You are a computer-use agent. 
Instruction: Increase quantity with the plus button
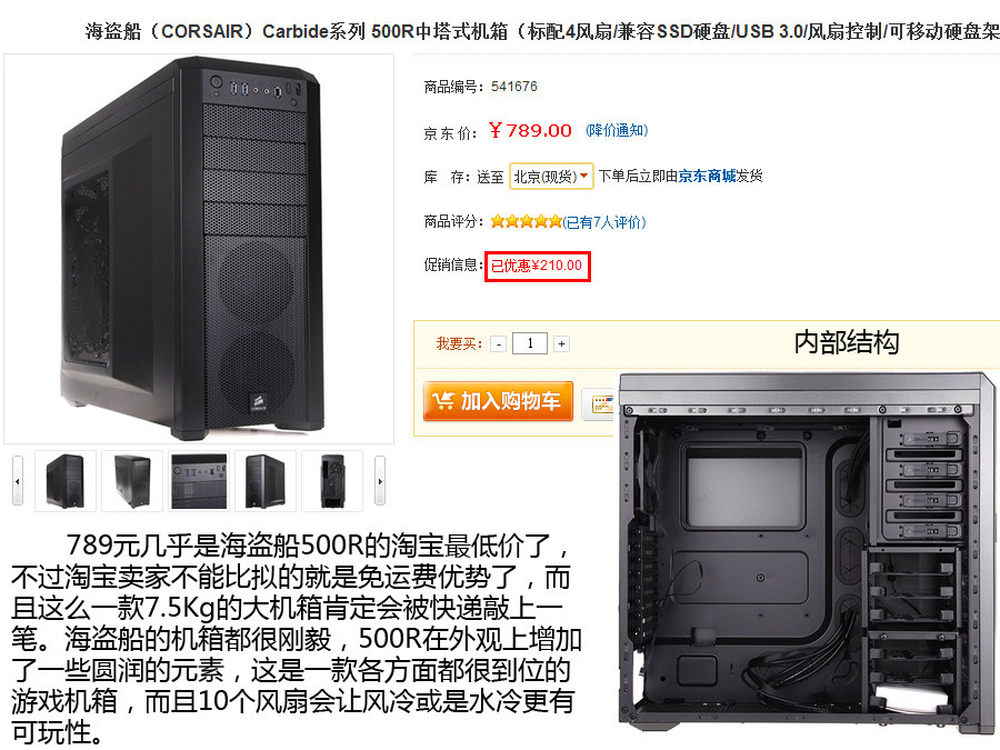click(561, 344)
